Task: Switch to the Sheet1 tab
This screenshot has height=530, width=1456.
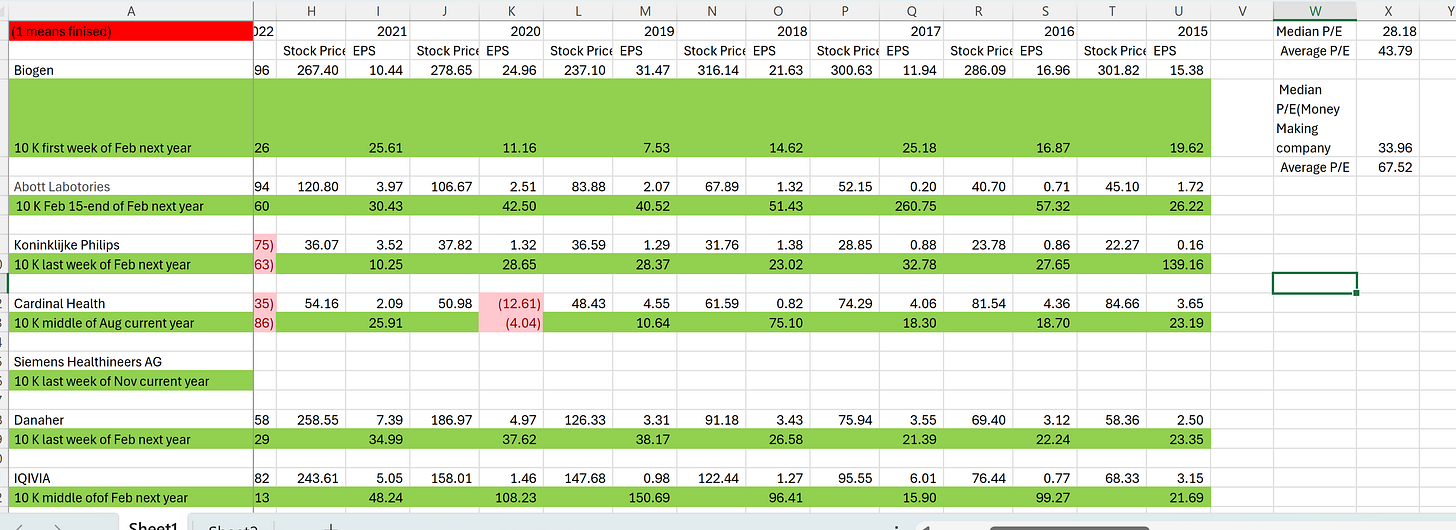Action: [153, 524]
